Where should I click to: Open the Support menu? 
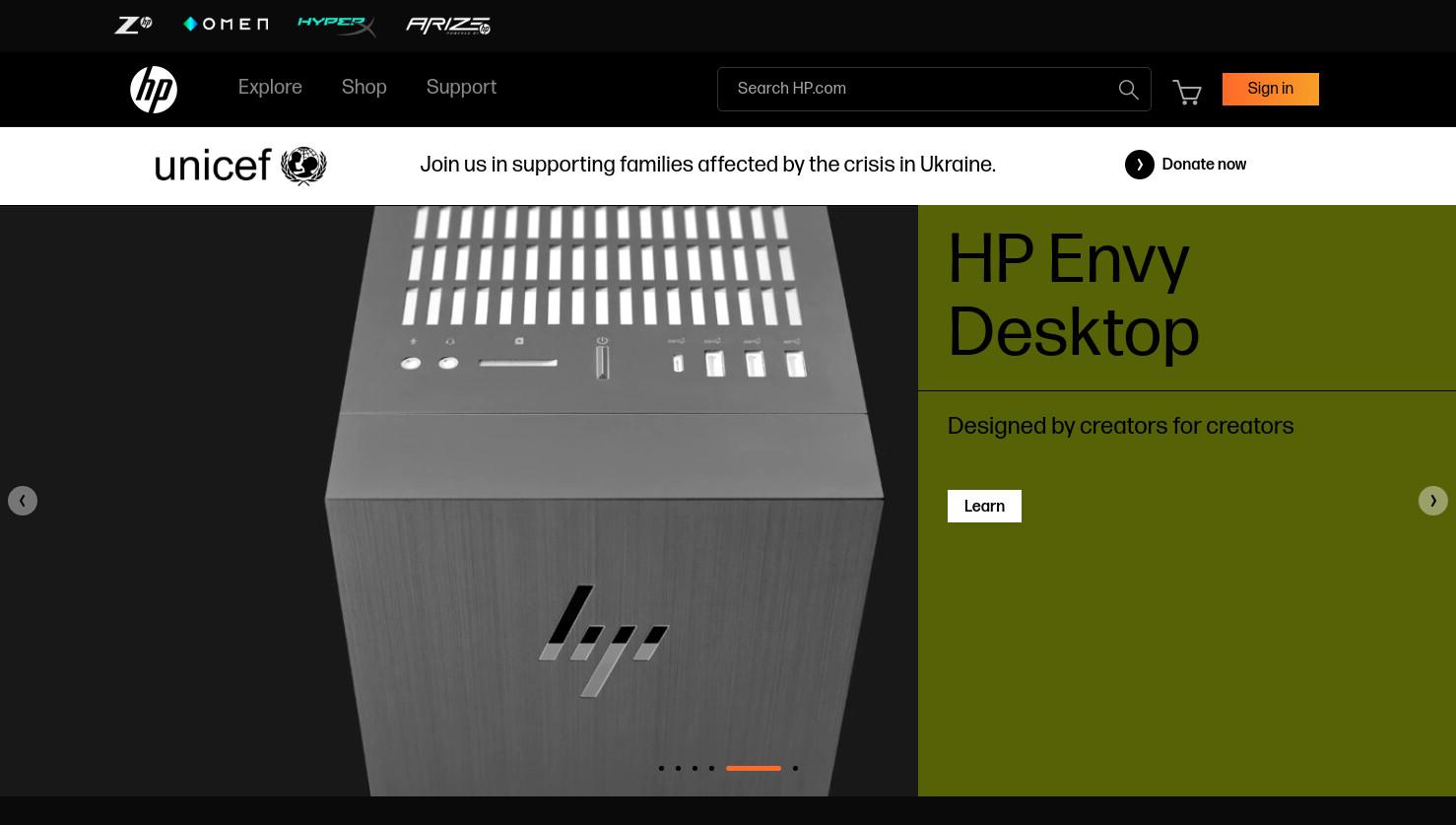click(461, 88)
